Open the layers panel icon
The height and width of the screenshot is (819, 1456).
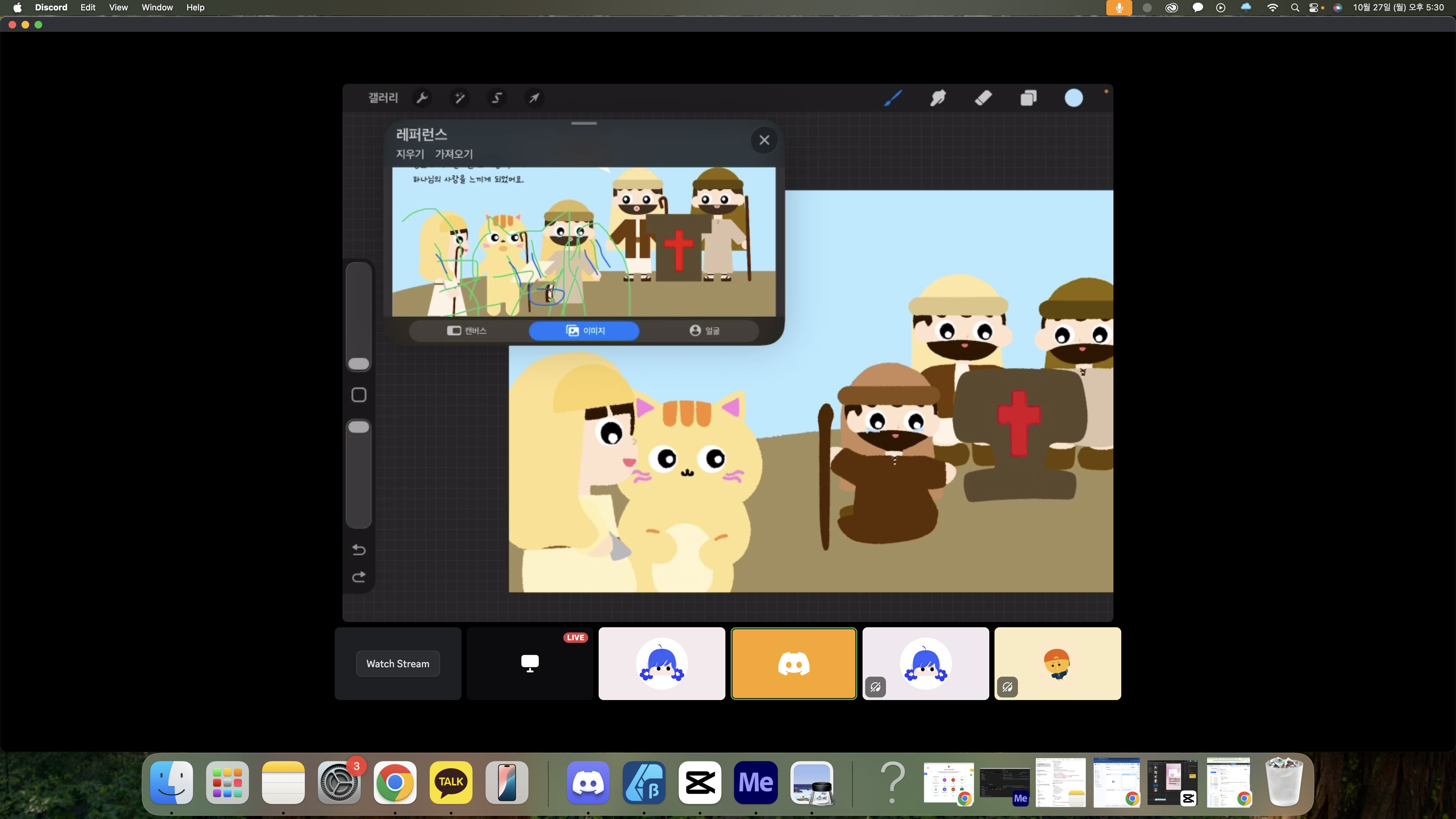pos(1029,98)
